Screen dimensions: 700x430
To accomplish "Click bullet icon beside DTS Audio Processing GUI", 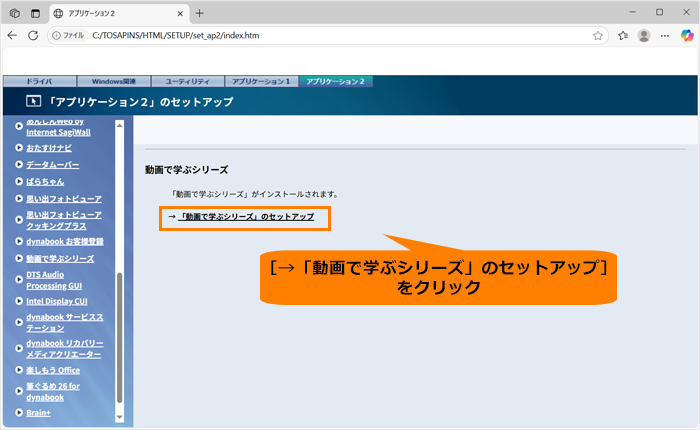I will pyautogui.click(x=19, y=280).
